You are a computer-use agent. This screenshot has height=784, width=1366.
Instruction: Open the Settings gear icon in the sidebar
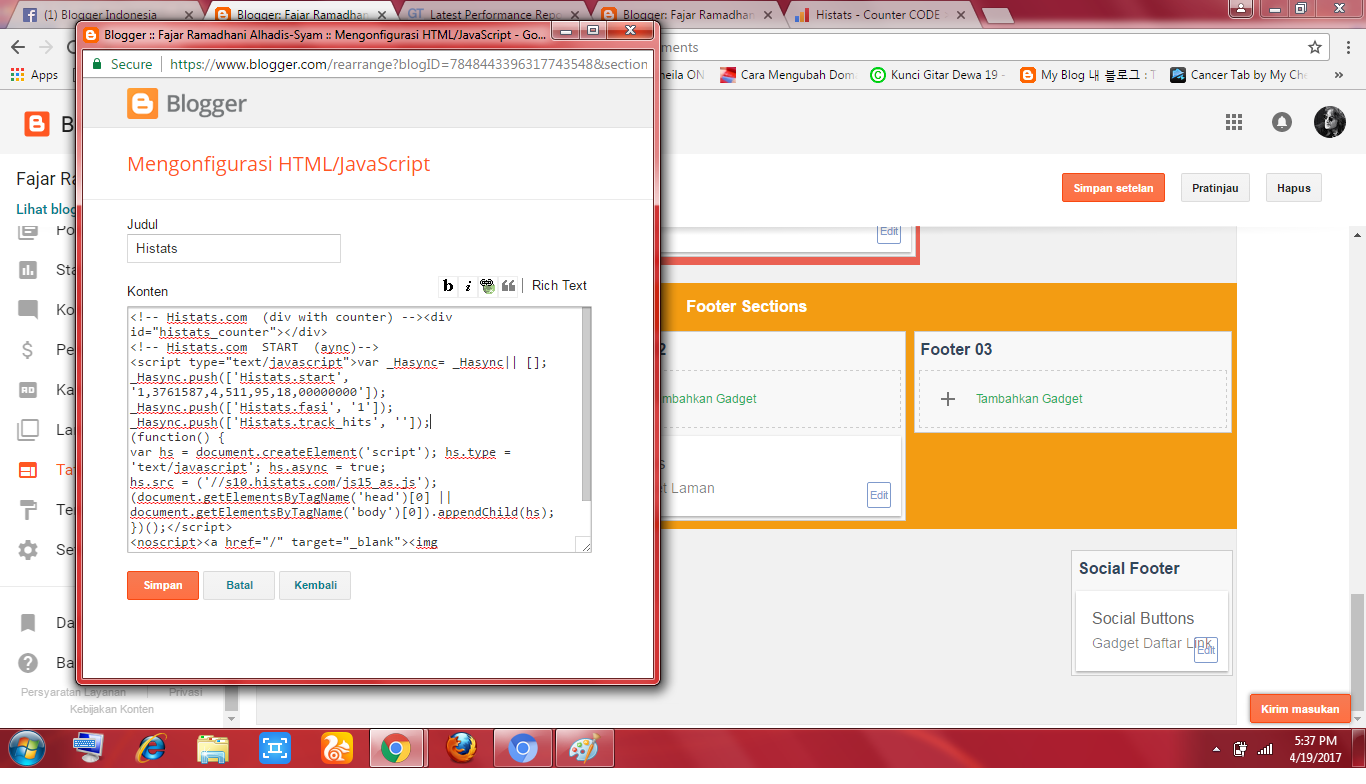[x=28, y=550]
